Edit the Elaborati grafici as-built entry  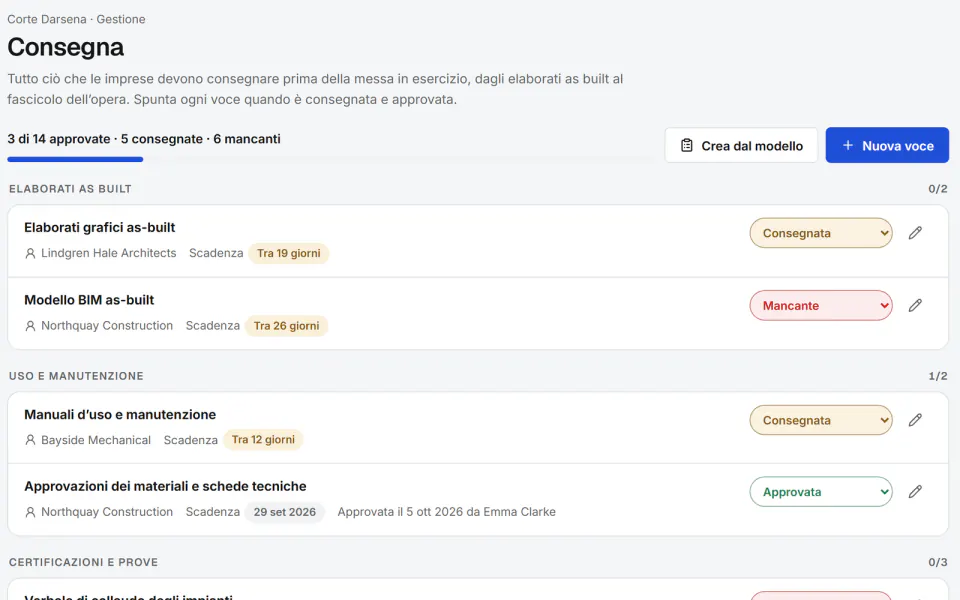pyautogui.click(x=915, y=233)
